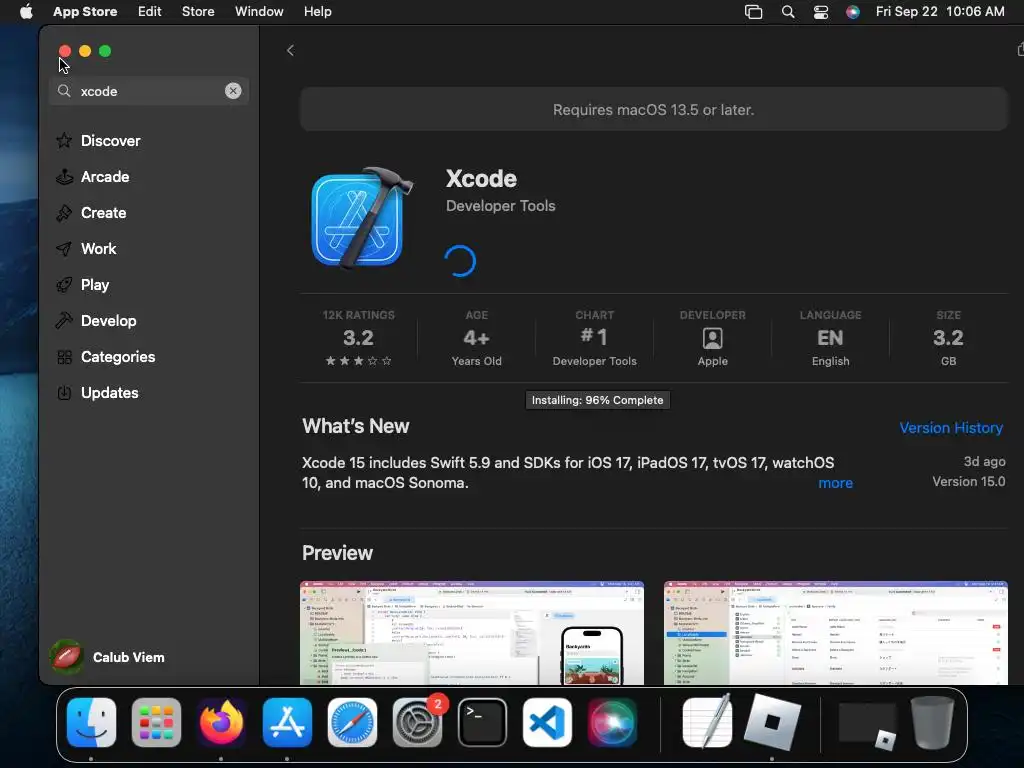Click the EN English language info

click(x=830, y=338)
